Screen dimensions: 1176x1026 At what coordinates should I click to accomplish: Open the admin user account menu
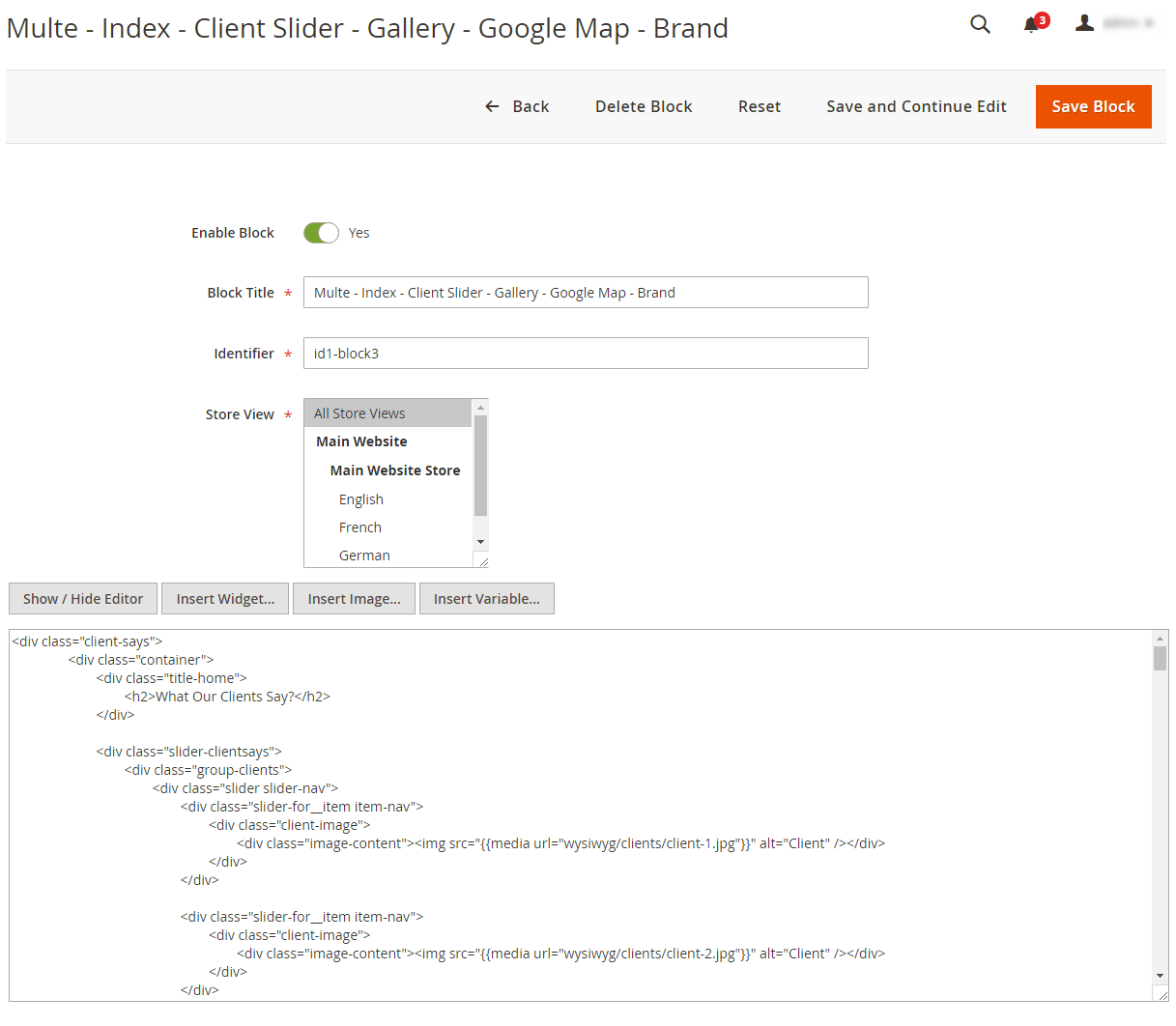1113,24
